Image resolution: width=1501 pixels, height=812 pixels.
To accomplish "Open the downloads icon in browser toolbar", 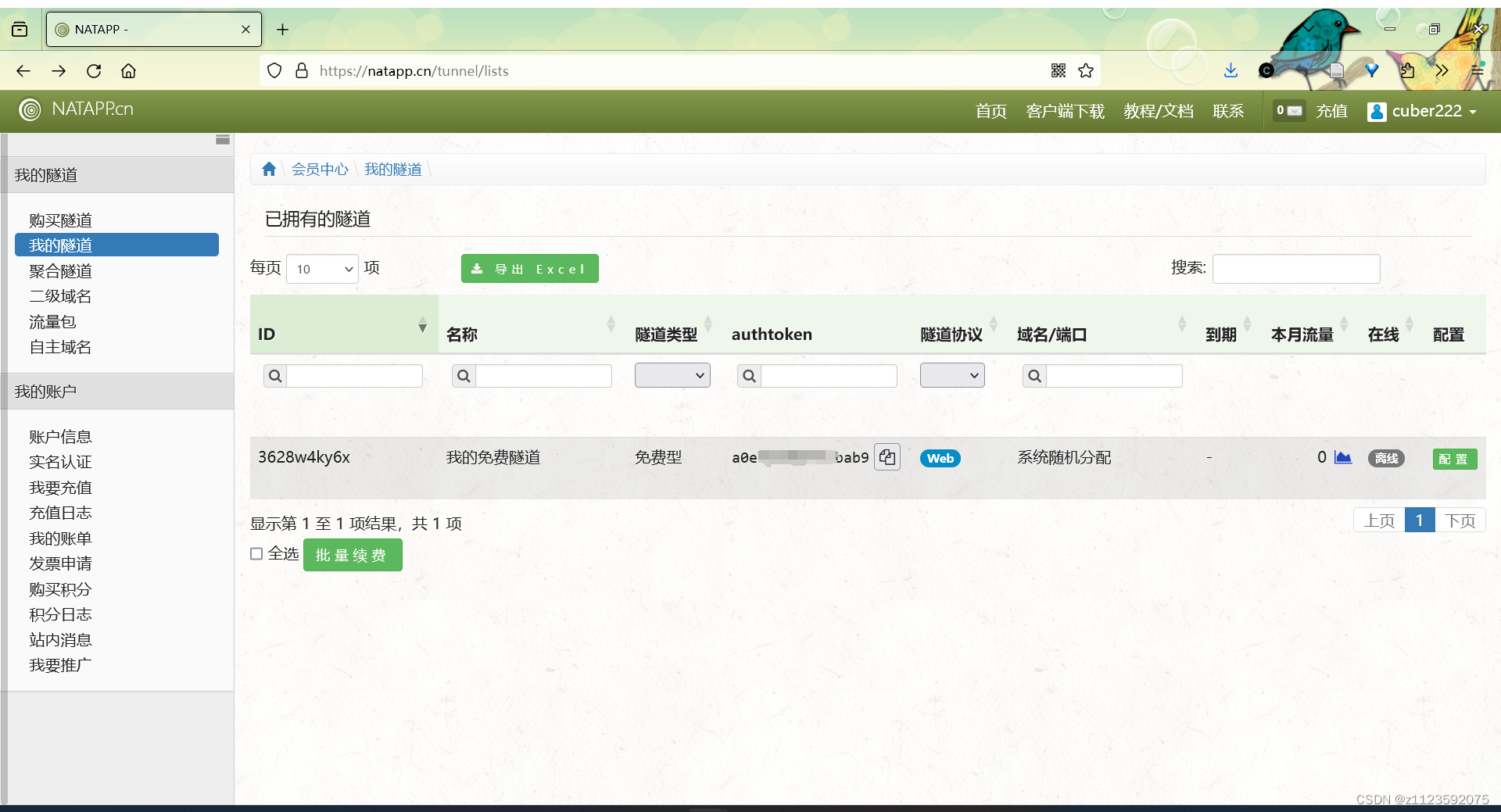I will tap(1231, 70).
